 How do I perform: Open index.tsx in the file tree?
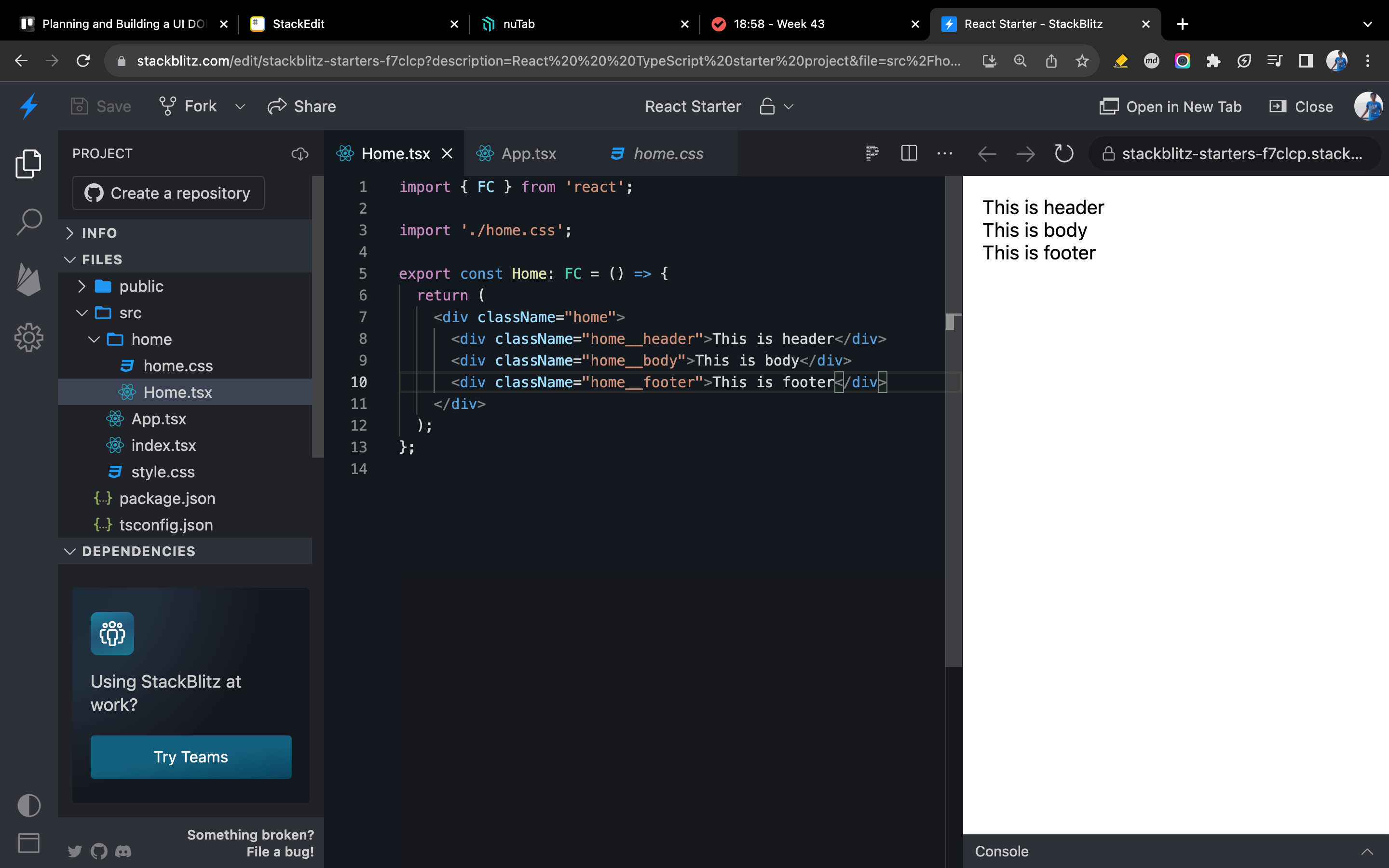185,446
